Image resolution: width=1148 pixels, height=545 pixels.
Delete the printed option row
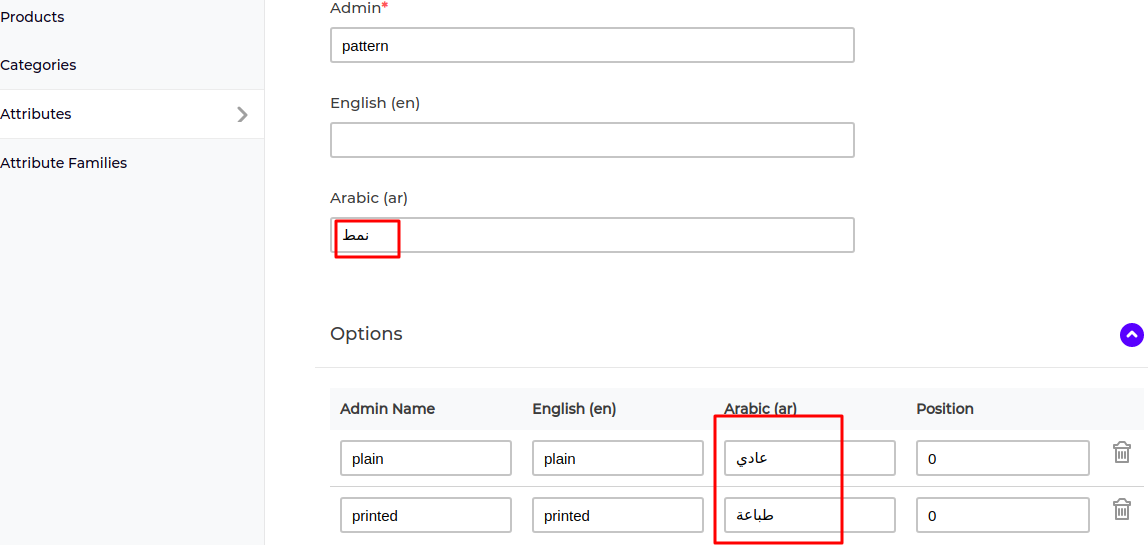pos(1122,509)
